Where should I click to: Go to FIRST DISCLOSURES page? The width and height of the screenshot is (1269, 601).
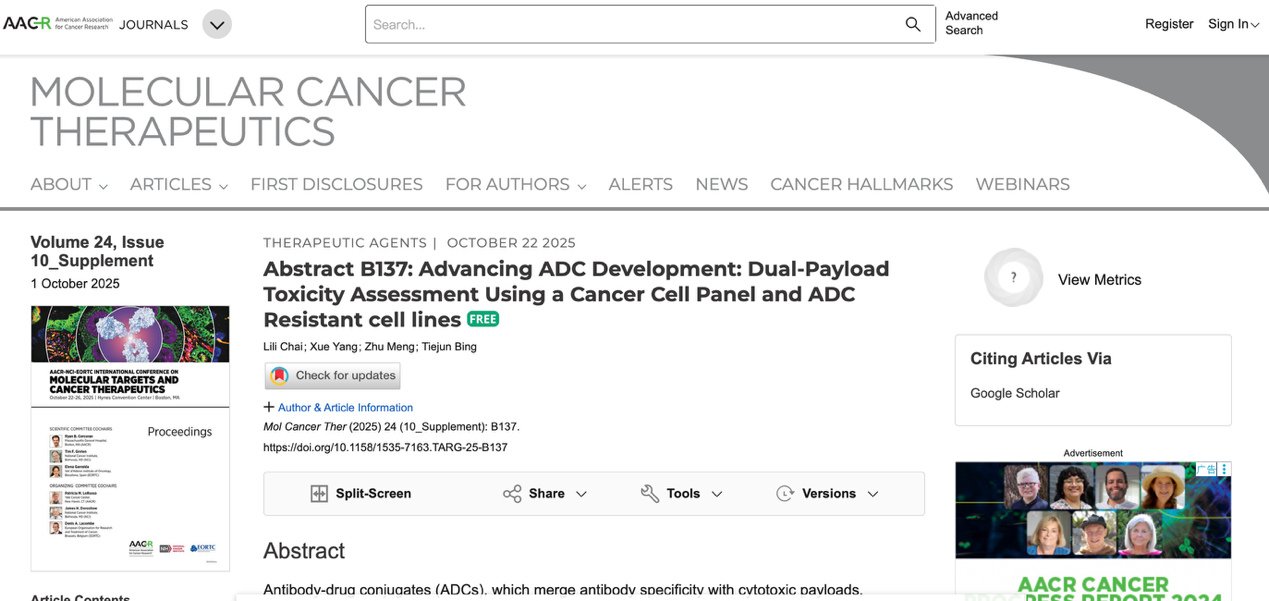point(336,185)
